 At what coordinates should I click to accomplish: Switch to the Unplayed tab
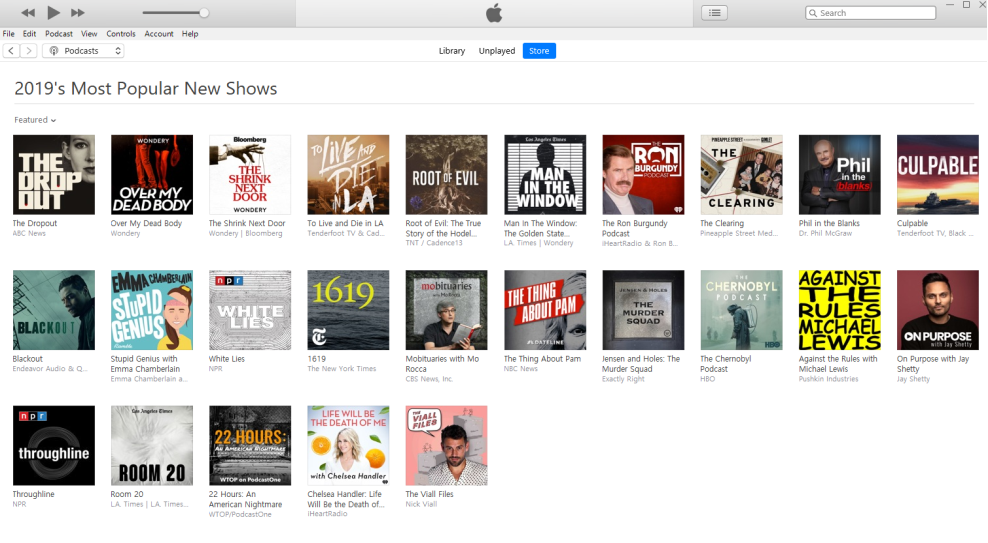click(497, 51)
